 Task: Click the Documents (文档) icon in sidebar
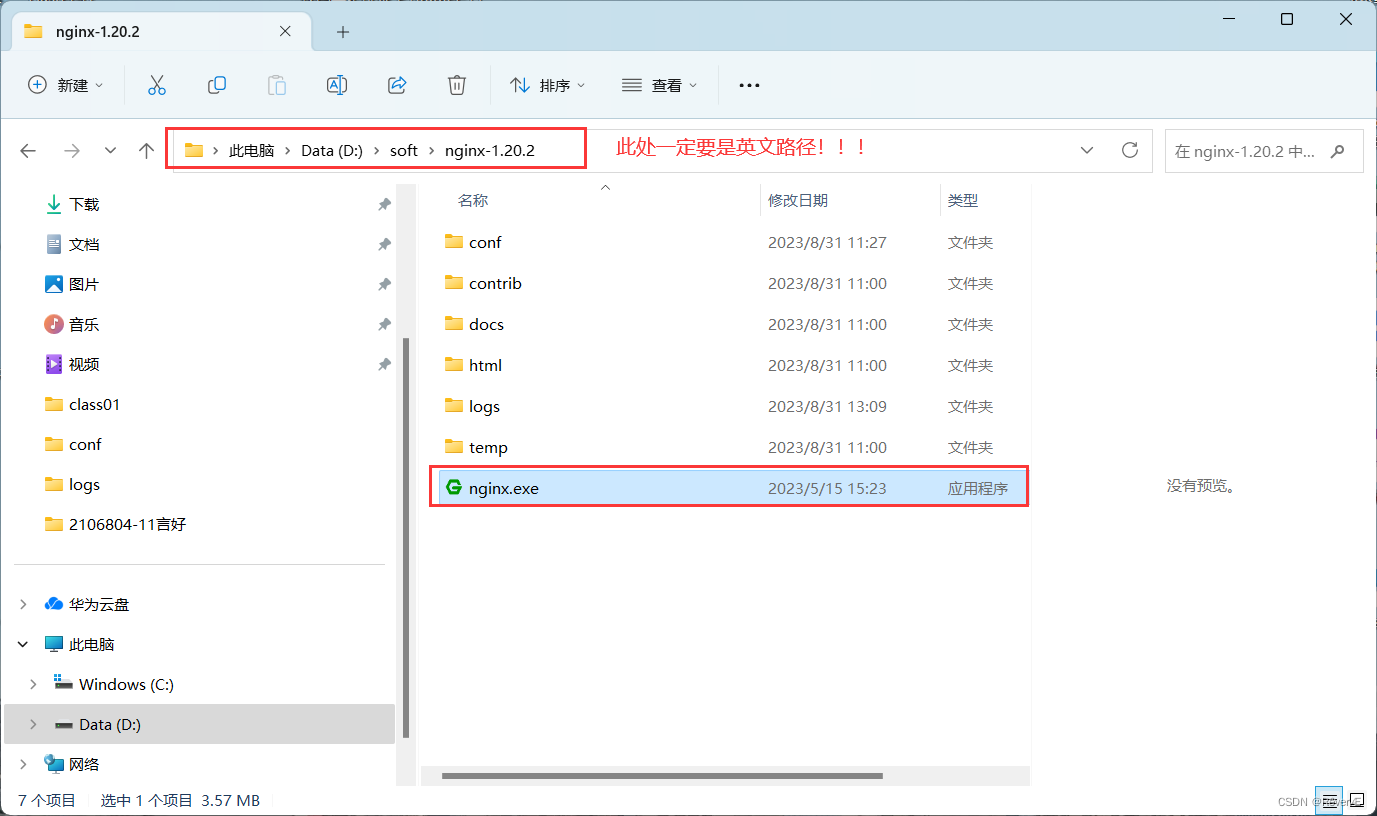[54, 244]
